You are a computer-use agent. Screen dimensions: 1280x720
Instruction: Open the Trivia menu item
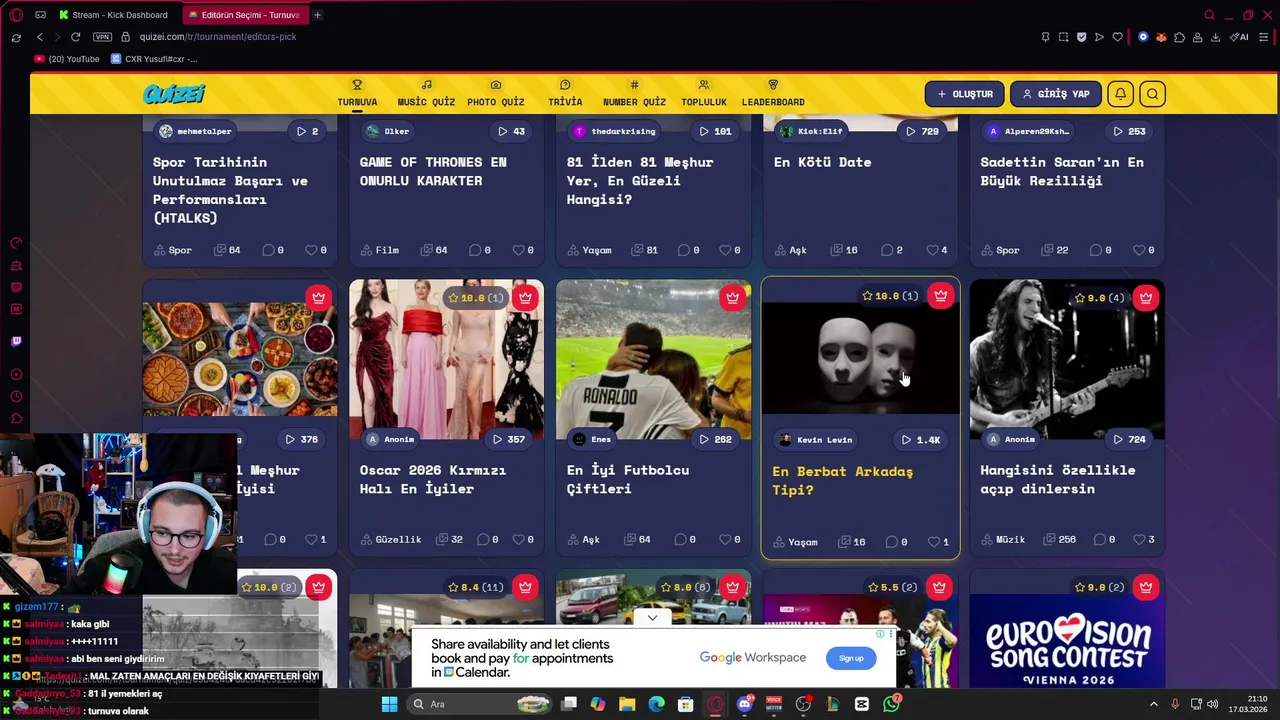[x=565, y=94]
